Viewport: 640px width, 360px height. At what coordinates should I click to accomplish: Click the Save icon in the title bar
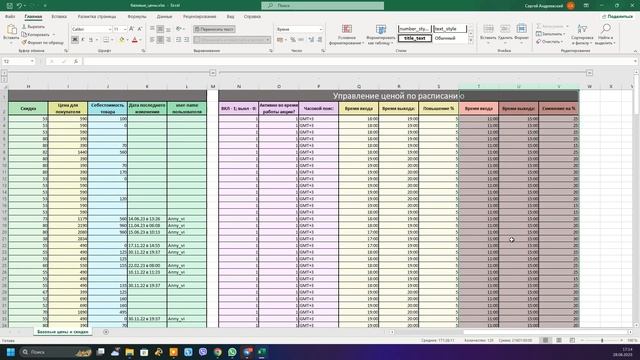[9, 6]
